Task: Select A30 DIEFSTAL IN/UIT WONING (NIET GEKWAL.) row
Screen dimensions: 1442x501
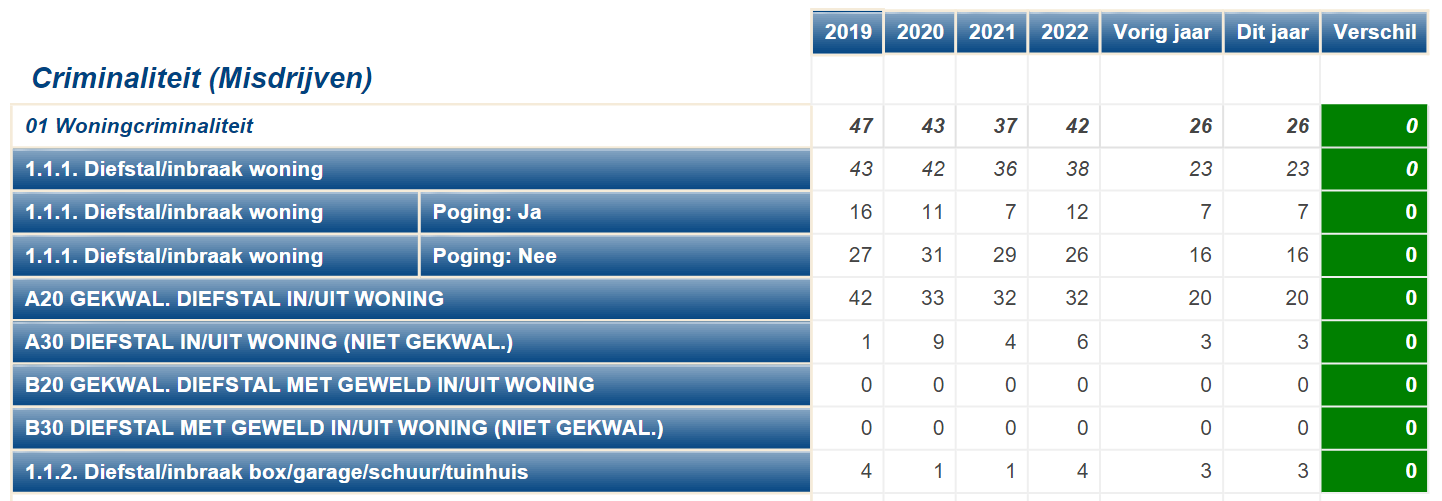Action: pos(411,342)
